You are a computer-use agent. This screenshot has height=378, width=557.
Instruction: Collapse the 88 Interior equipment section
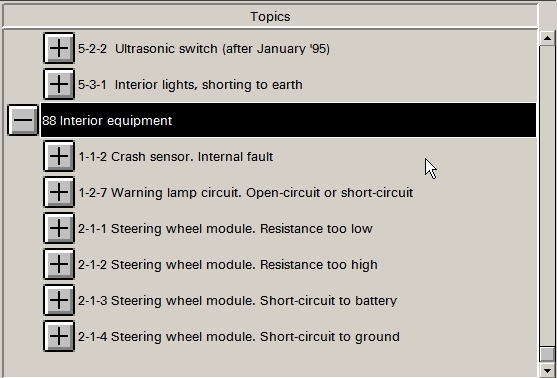(x=23, y=120)
